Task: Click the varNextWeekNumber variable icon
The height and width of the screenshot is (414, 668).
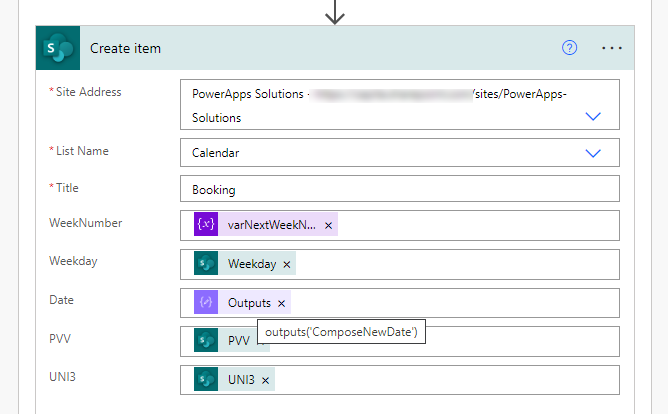Action: [x=206, y=225]
